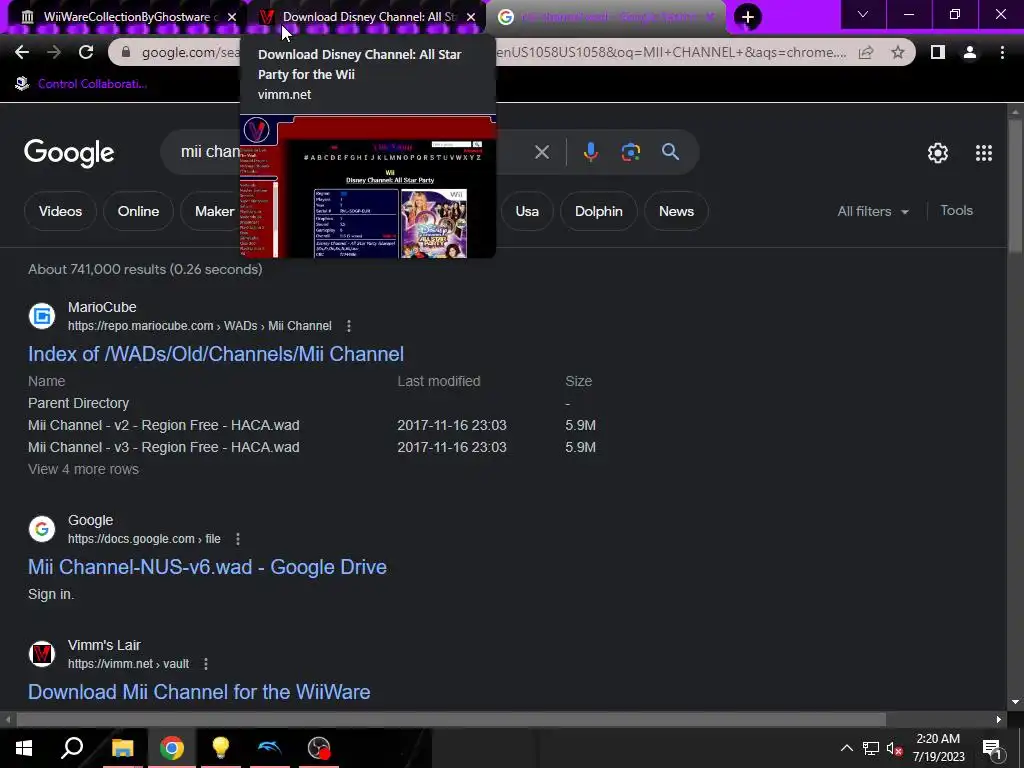Screen dimensions: 1024x768
Task: Bookmark this page with the star icon
Action: [898, 52]
